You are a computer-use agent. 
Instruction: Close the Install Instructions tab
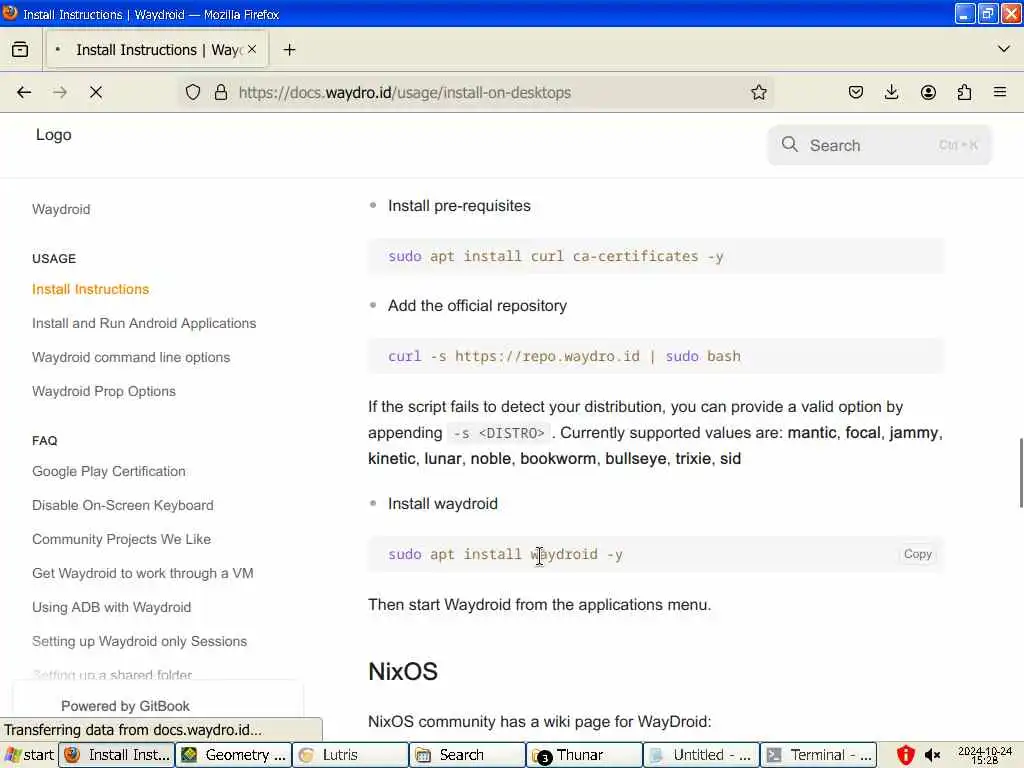[252, 50]
